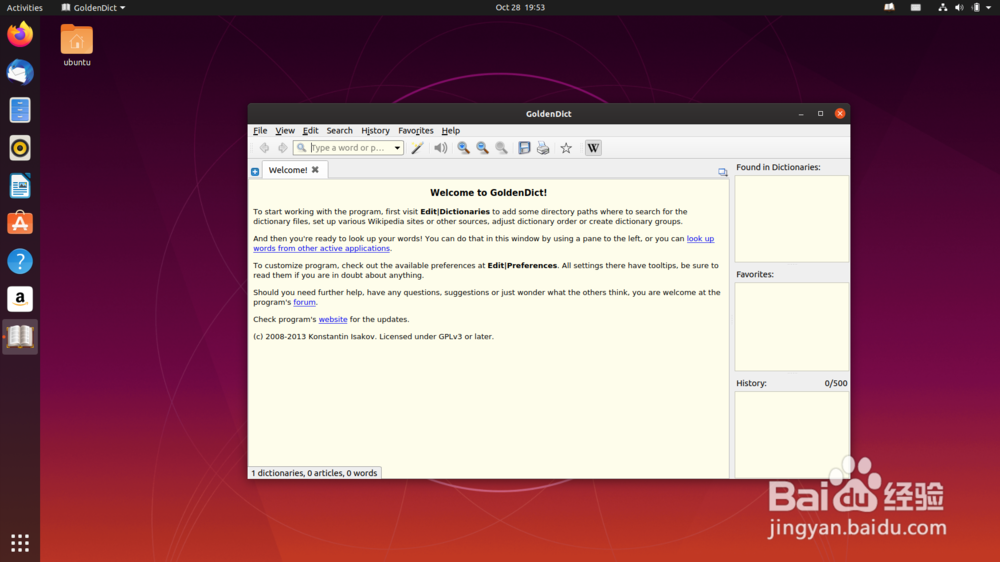Click the pronounce word speaker icon
Viewport: 1000px width, 562px height.
(440, 148)
